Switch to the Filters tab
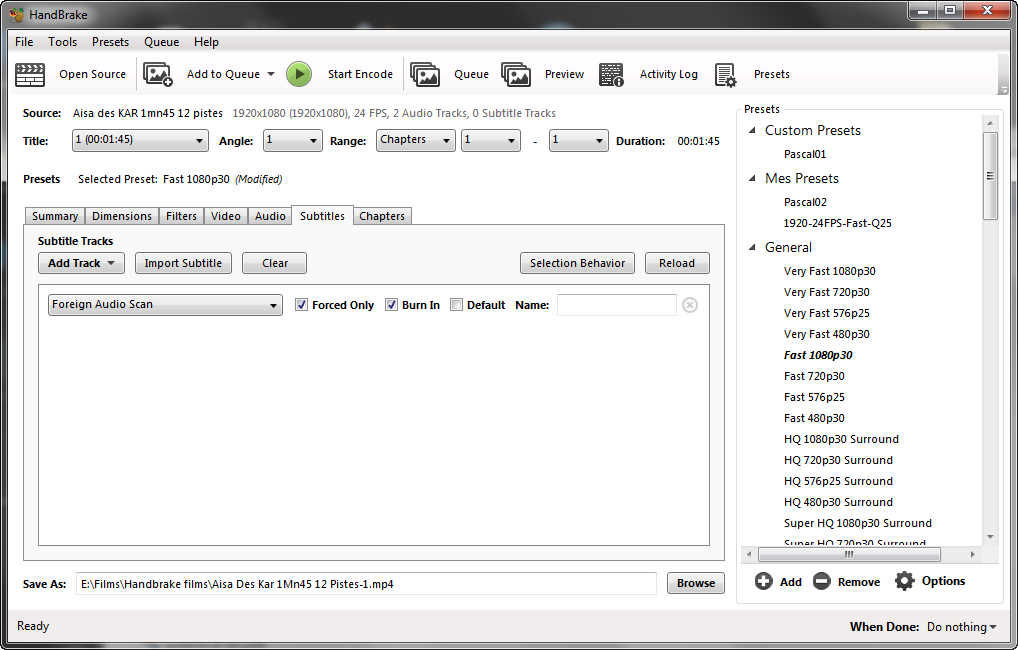Screen dimensions: 1018x650 point(181,216)
